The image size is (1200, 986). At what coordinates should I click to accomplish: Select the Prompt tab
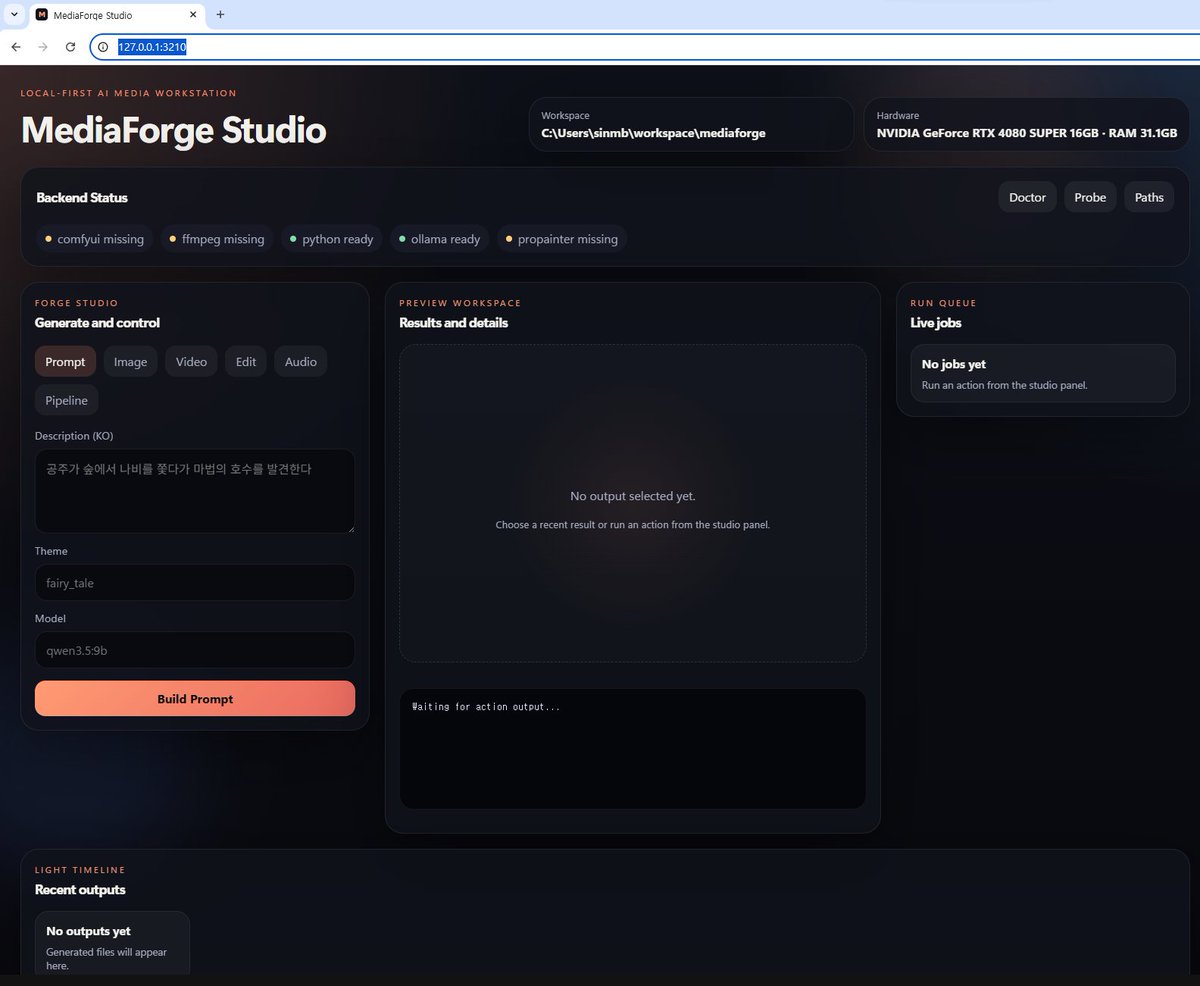pos(65,361)
